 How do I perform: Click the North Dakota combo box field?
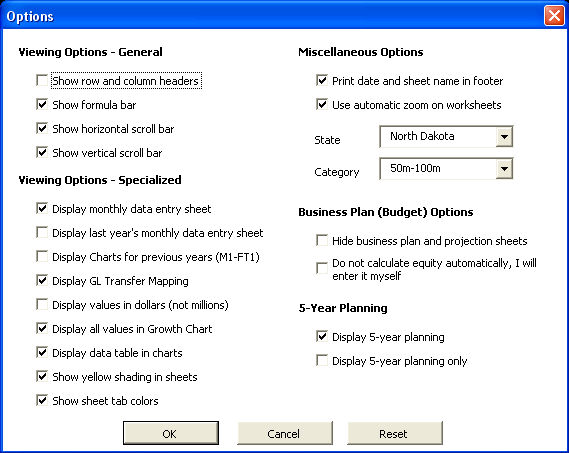point(446,137)
